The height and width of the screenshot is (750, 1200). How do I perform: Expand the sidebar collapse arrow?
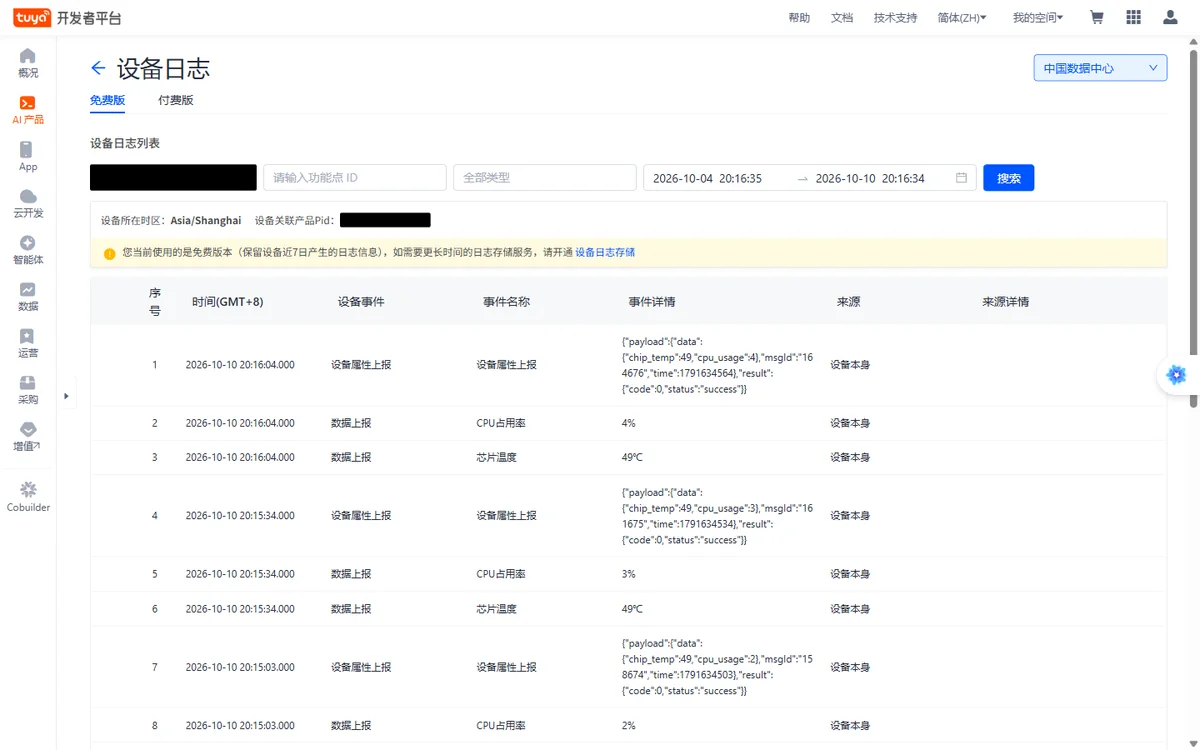click(66, 396)
